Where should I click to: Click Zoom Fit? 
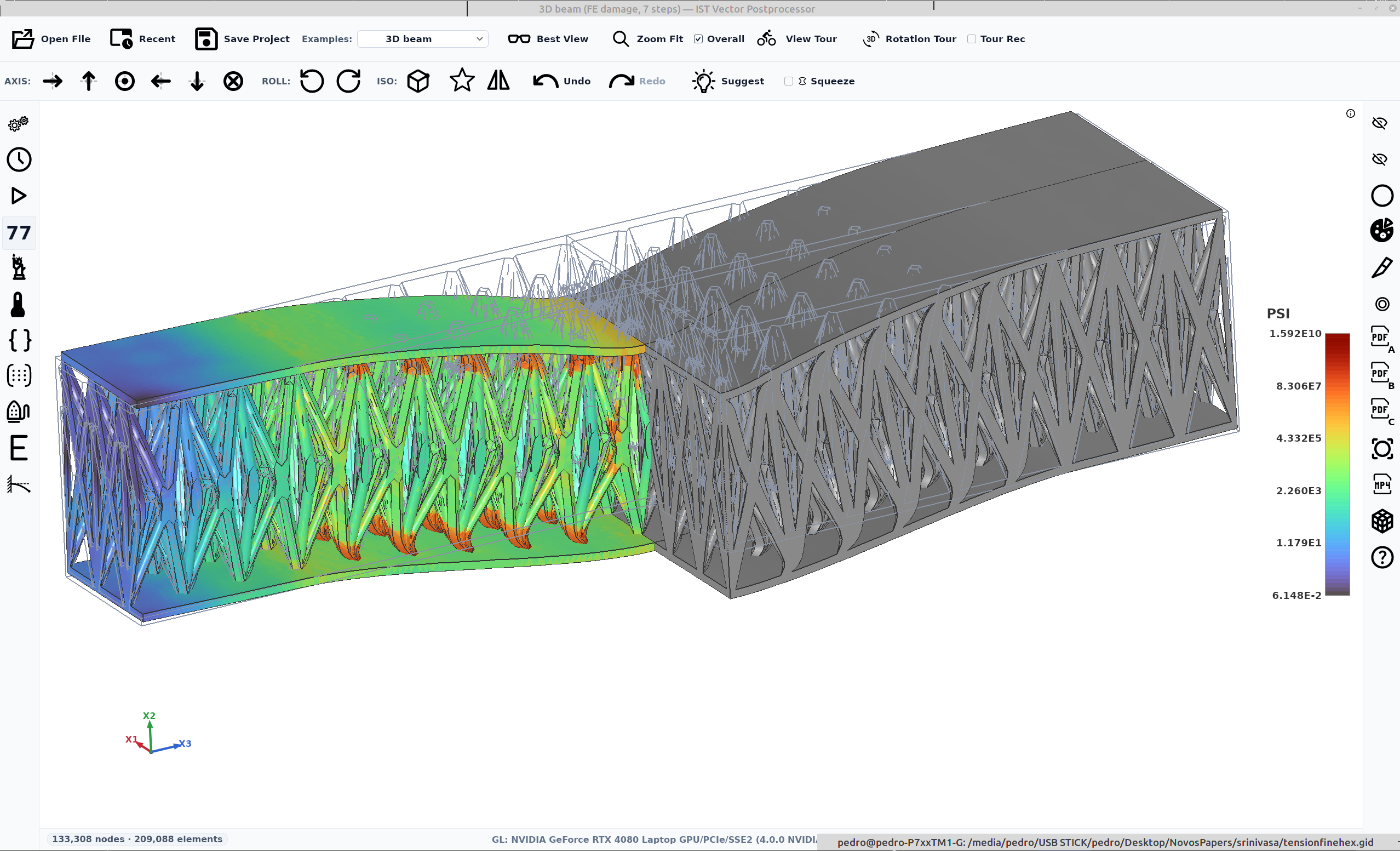(648, 39)
